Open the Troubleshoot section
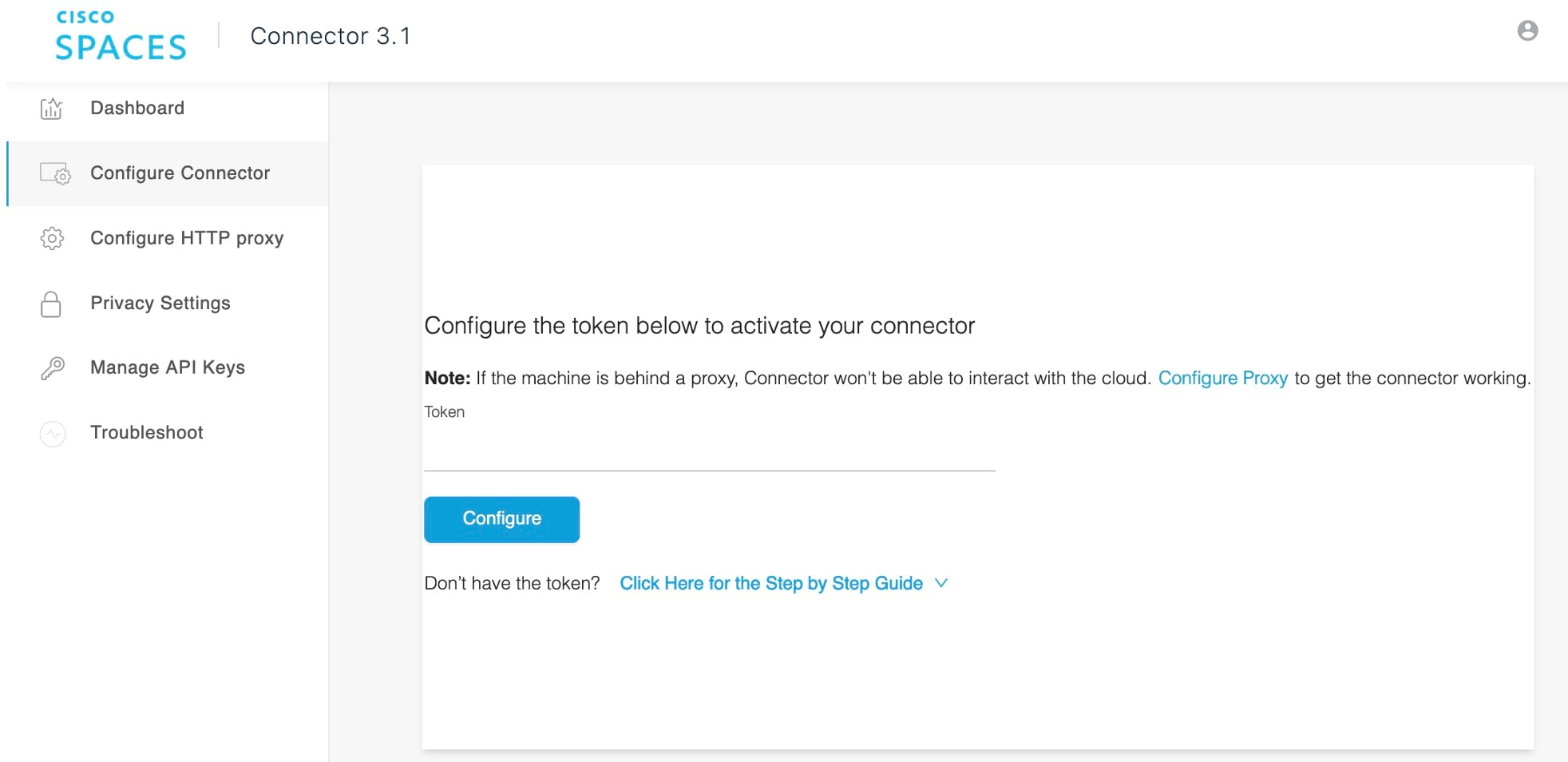 pos(147,433)
